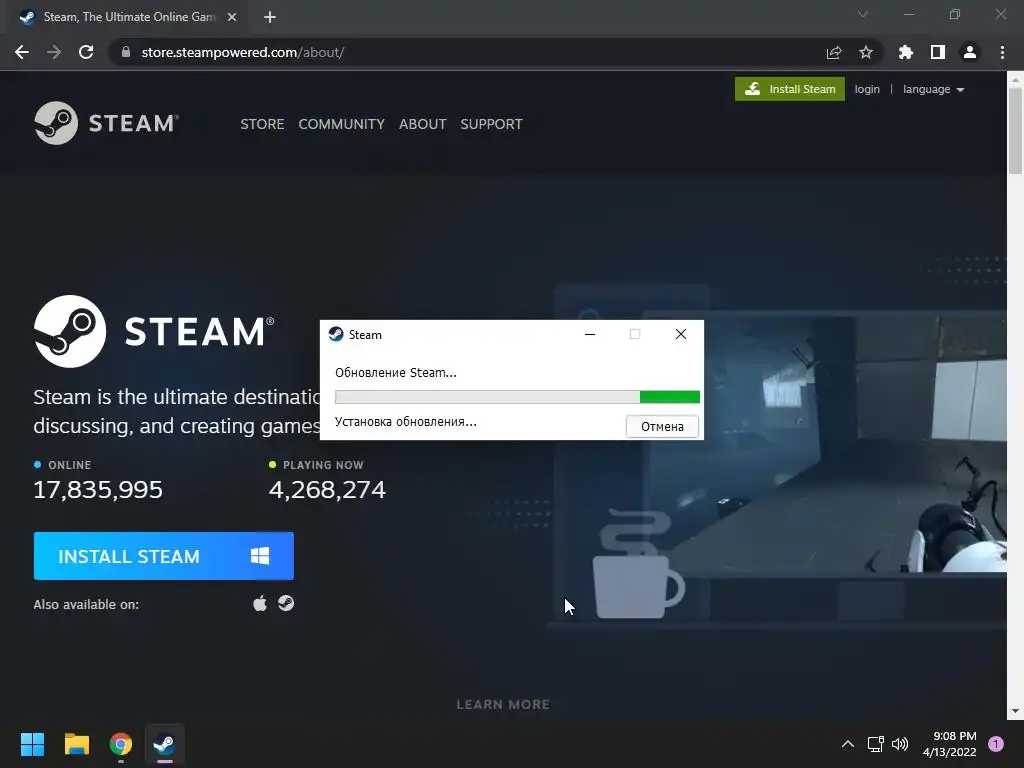Click the online count 17,835,995
The image size is (1024, 768).
pyautogui.click(x=98, y=489)
